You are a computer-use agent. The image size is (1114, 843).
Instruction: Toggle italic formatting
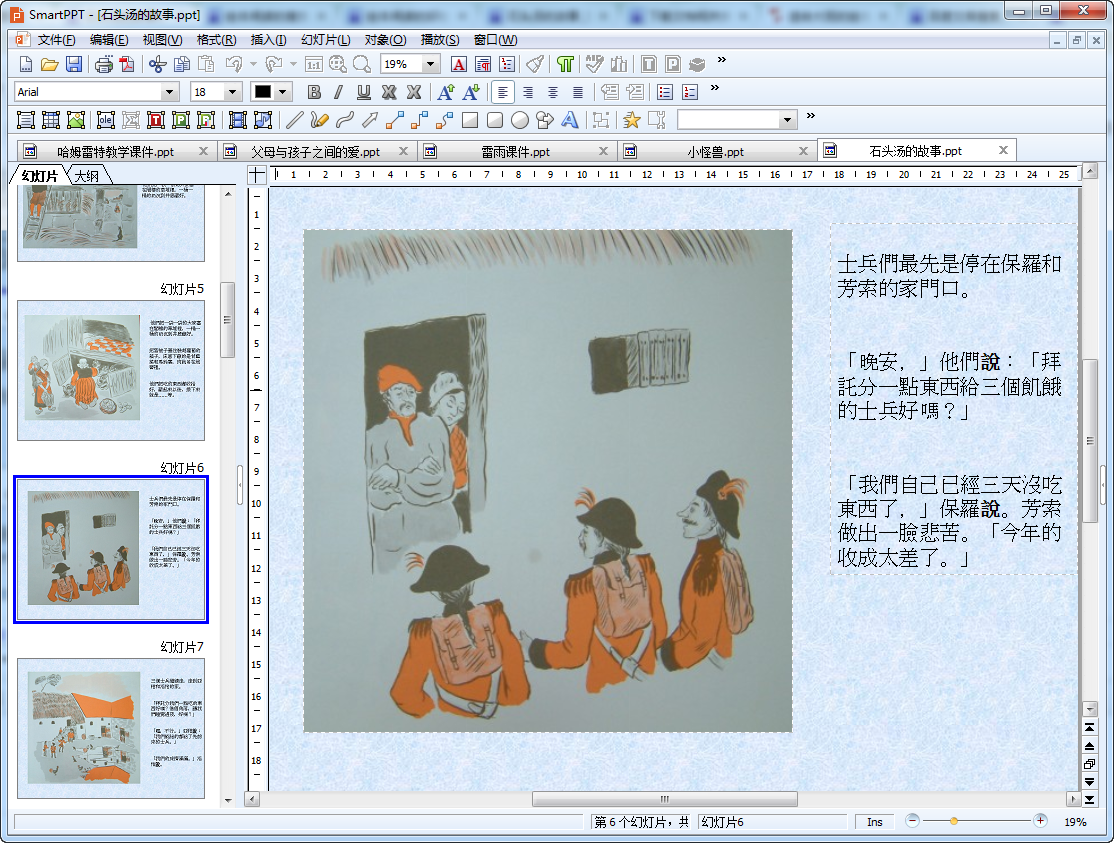tap(339, 92)
